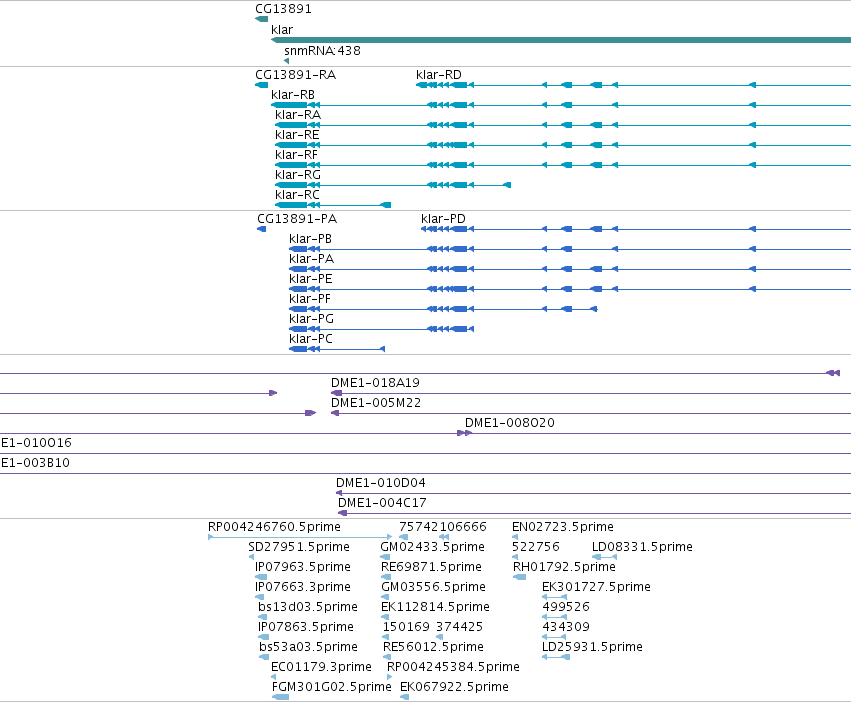Click RE56012.5prime EST label
Viewport: 851px width, 702px height.
pyautogui.click(x=433, y=647)
